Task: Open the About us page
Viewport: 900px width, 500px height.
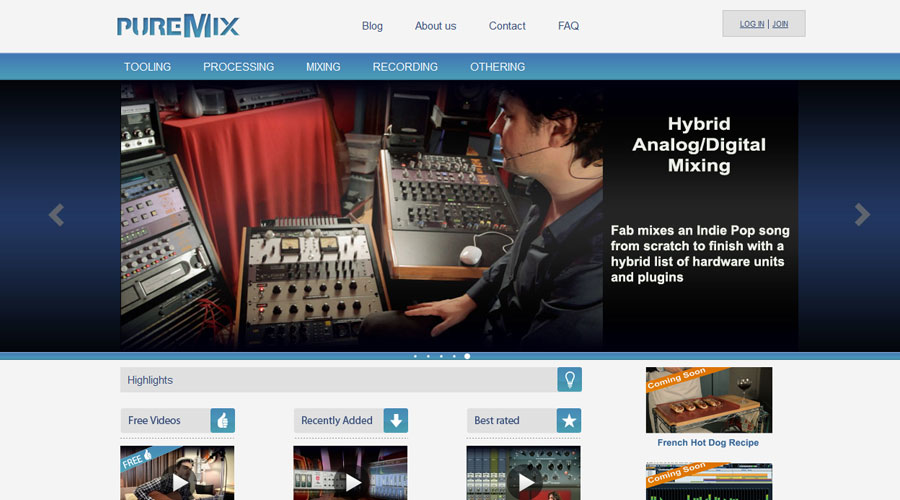Action: coord(435,26)
